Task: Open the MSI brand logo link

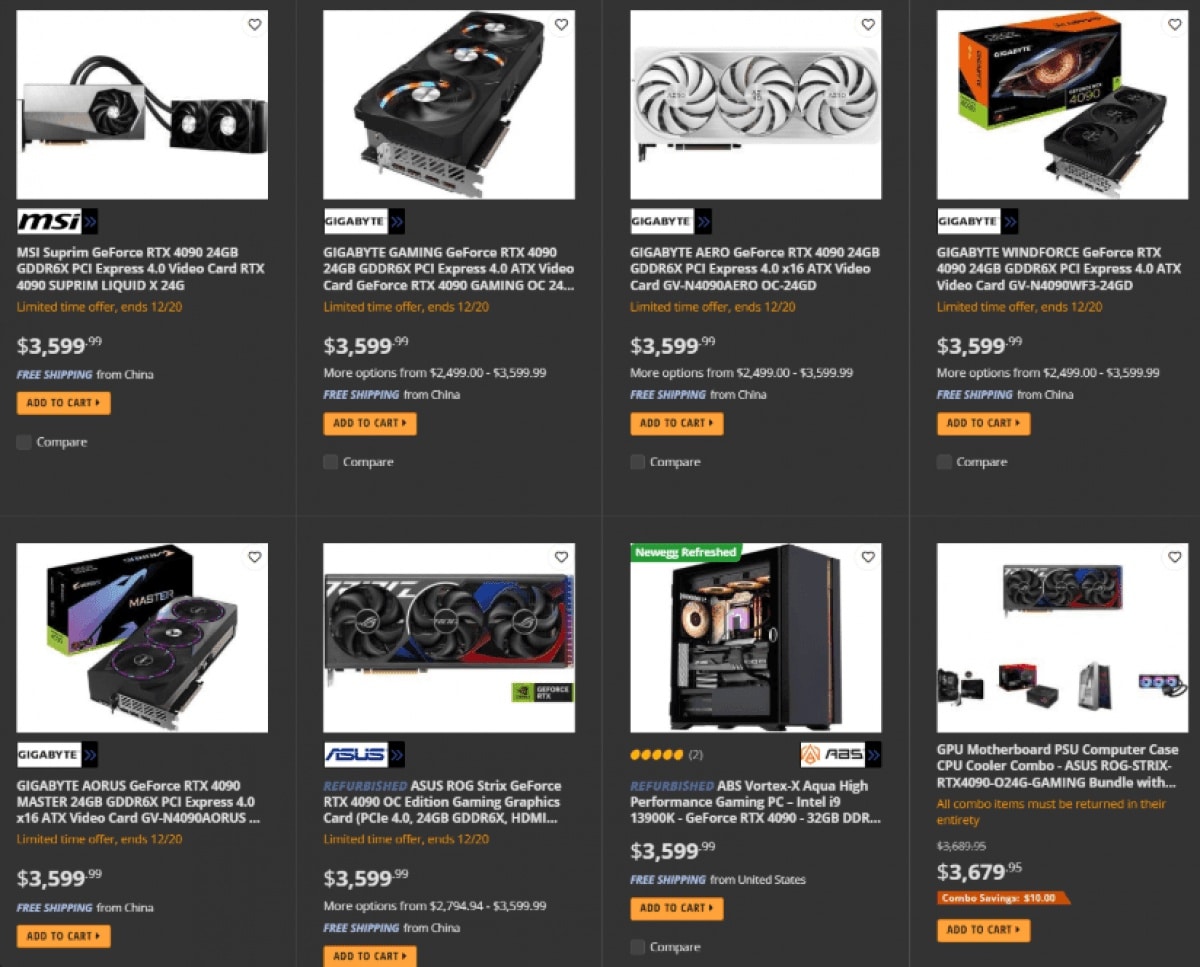Action: click(x=57, y=221)
